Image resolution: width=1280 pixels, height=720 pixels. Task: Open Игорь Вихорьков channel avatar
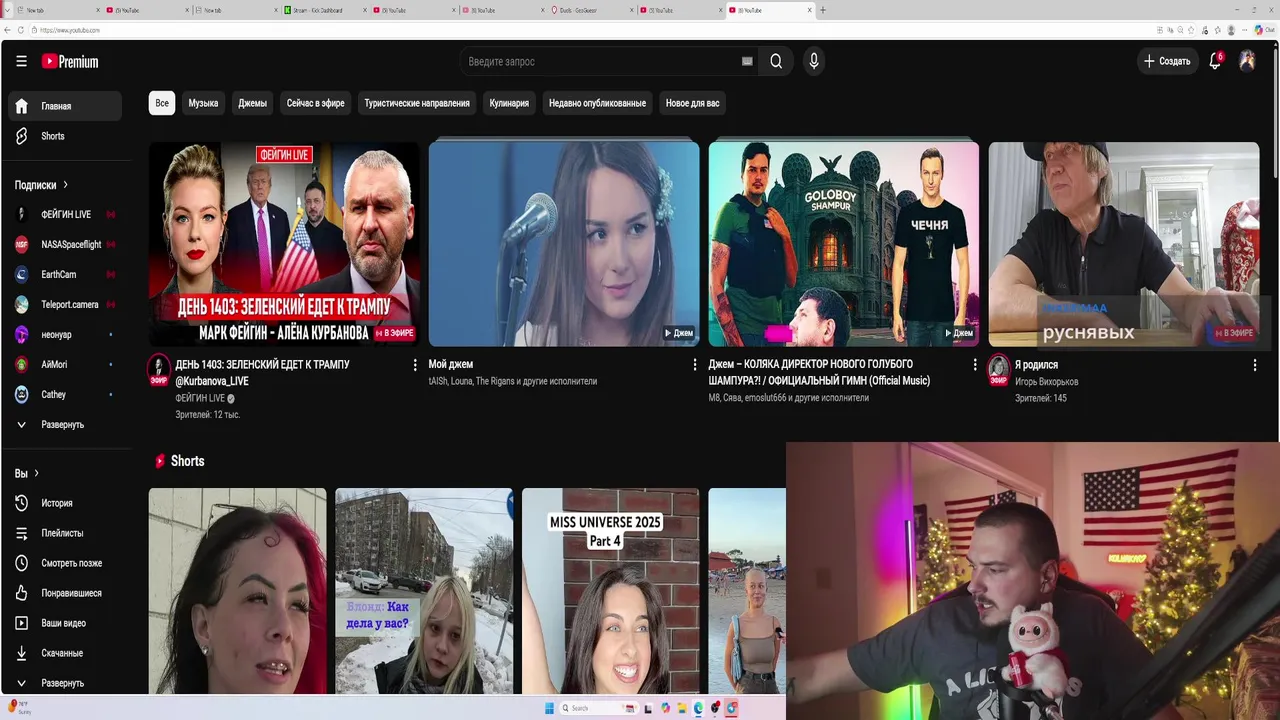click(999, 368)
